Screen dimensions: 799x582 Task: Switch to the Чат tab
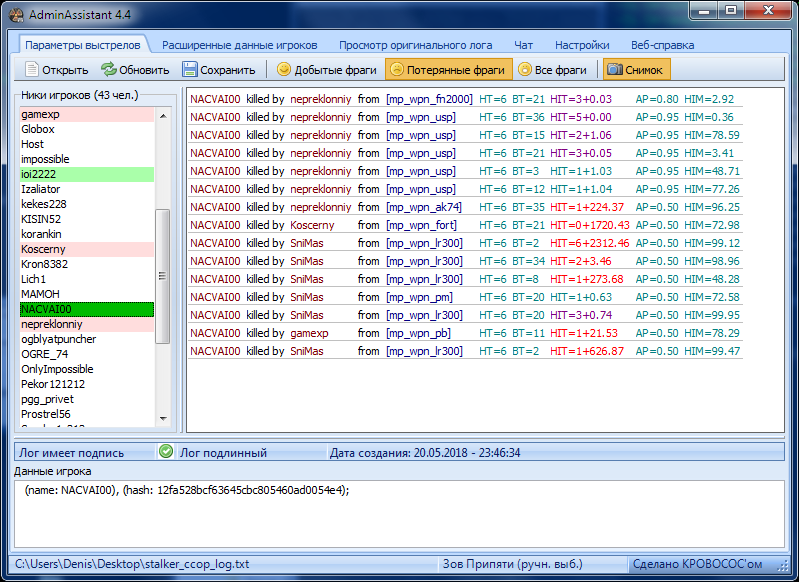(523, 45)
